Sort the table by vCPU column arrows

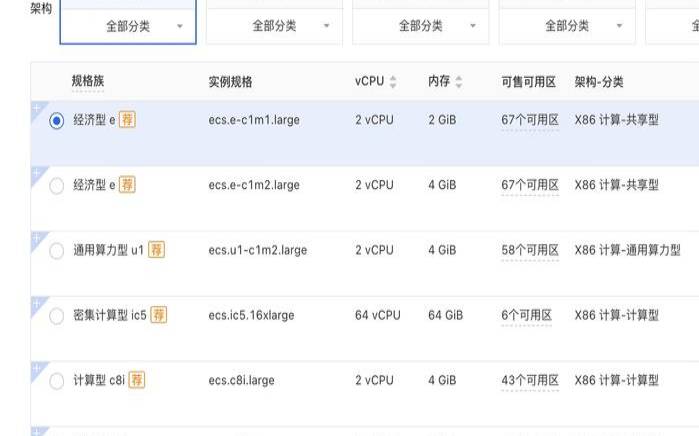coord(393,81)
